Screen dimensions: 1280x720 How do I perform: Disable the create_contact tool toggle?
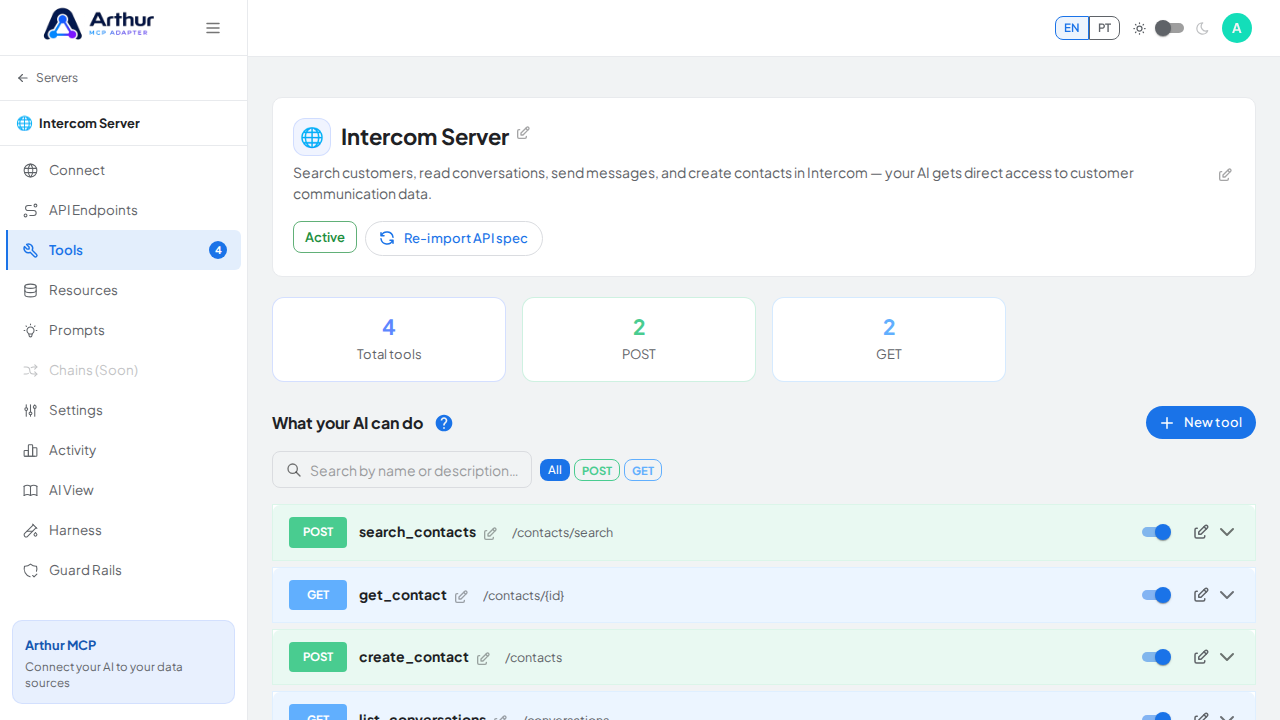point(1157,657)
